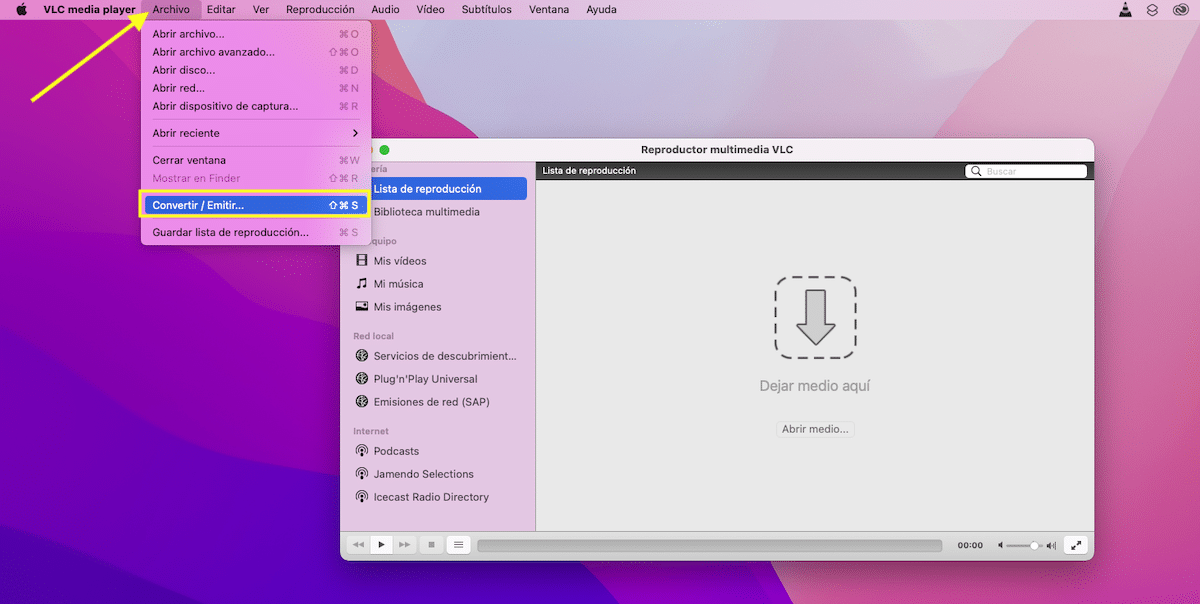Click the VLC cone icon in menu bar
This screenshot has width=1200, height=604.
(x=1126, y=10)
